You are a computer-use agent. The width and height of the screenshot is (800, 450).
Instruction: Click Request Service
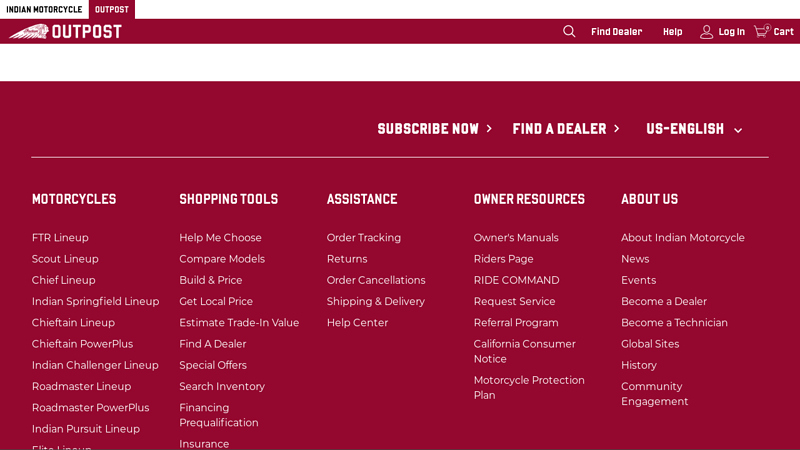click(514, 302)
